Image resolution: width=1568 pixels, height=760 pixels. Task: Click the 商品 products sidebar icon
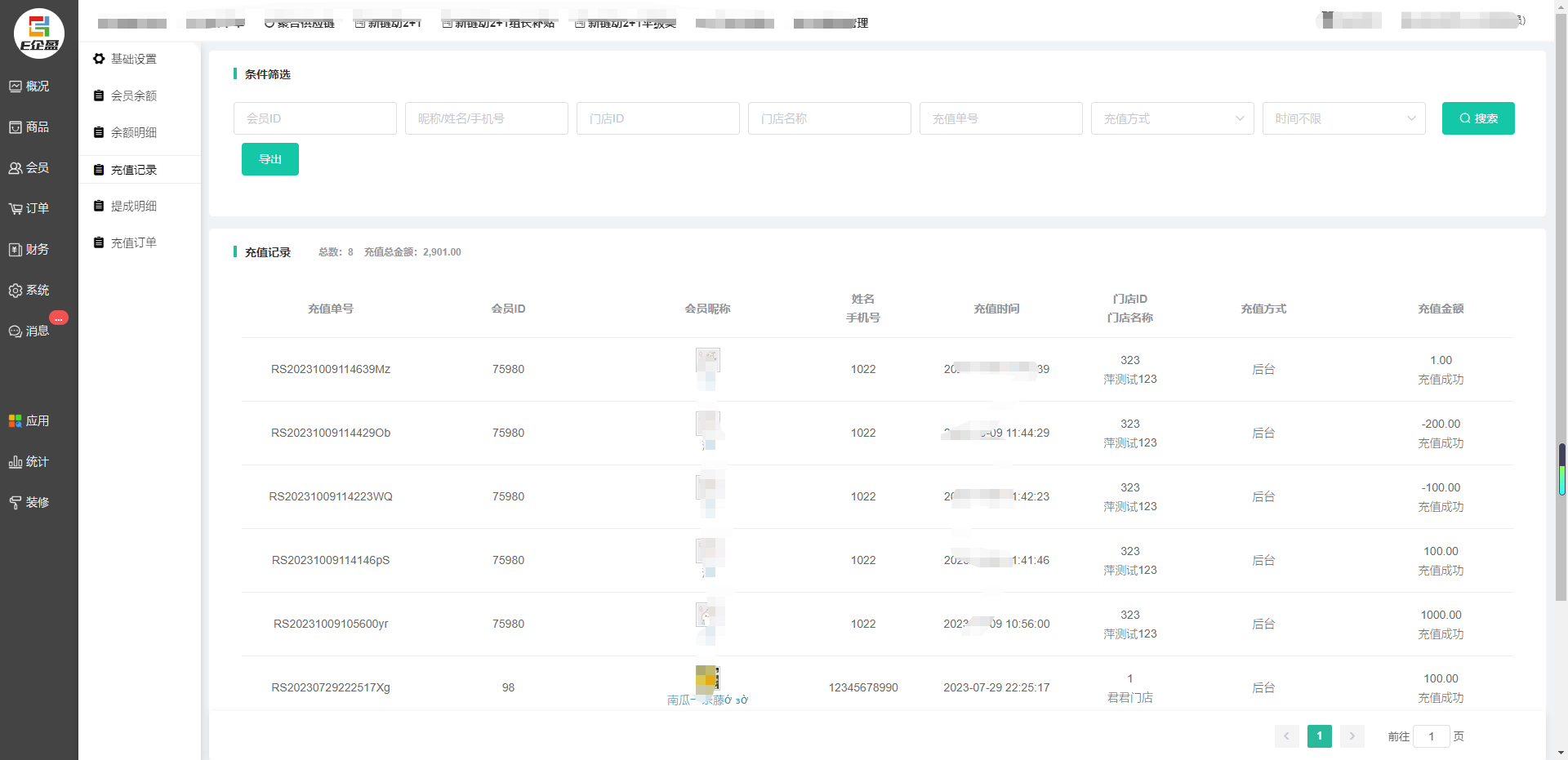tap(16, 127)
